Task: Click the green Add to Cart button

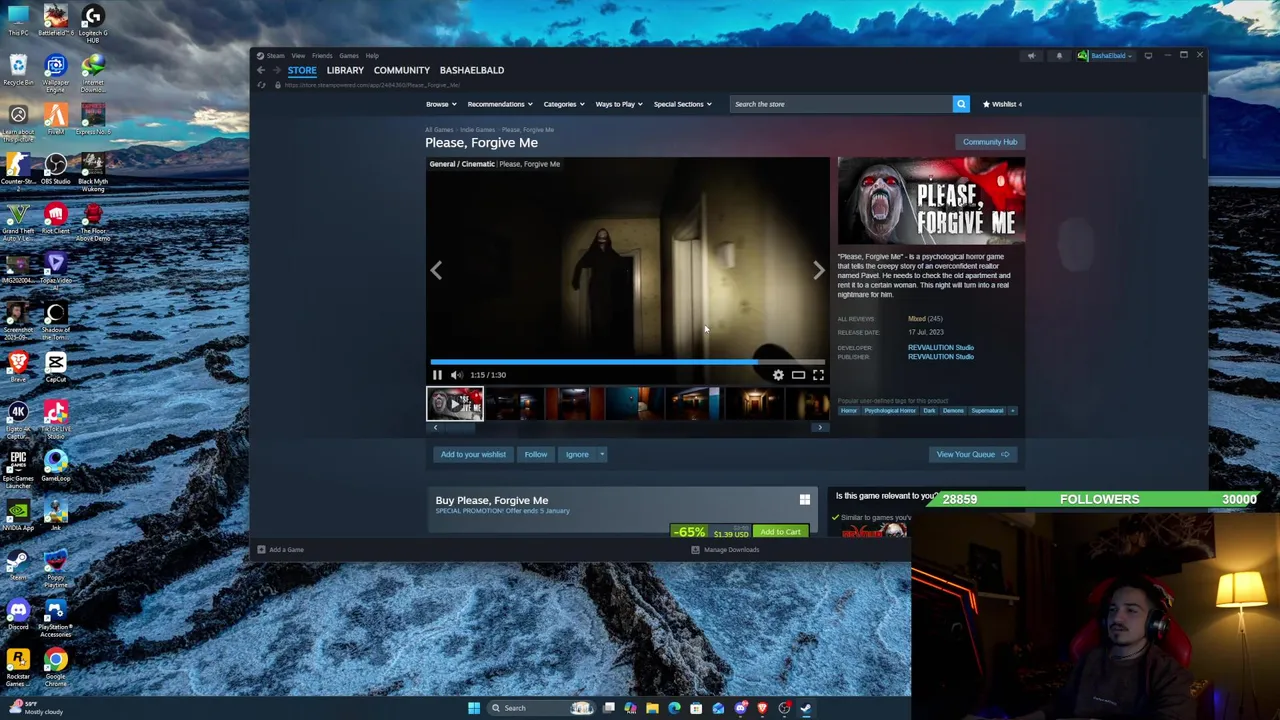Action: (x=780, y=532)
